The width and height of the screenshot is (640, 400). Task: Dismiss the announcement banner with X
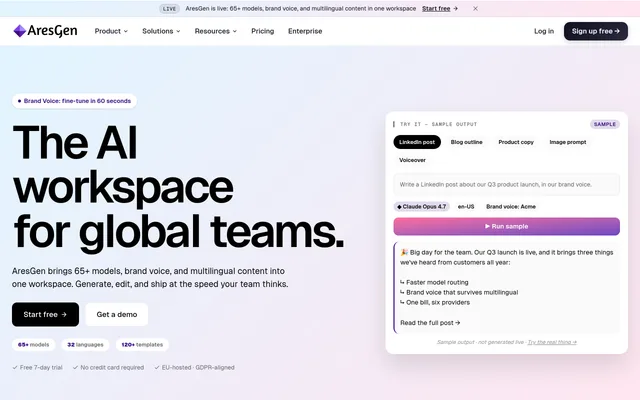point(476,9)
